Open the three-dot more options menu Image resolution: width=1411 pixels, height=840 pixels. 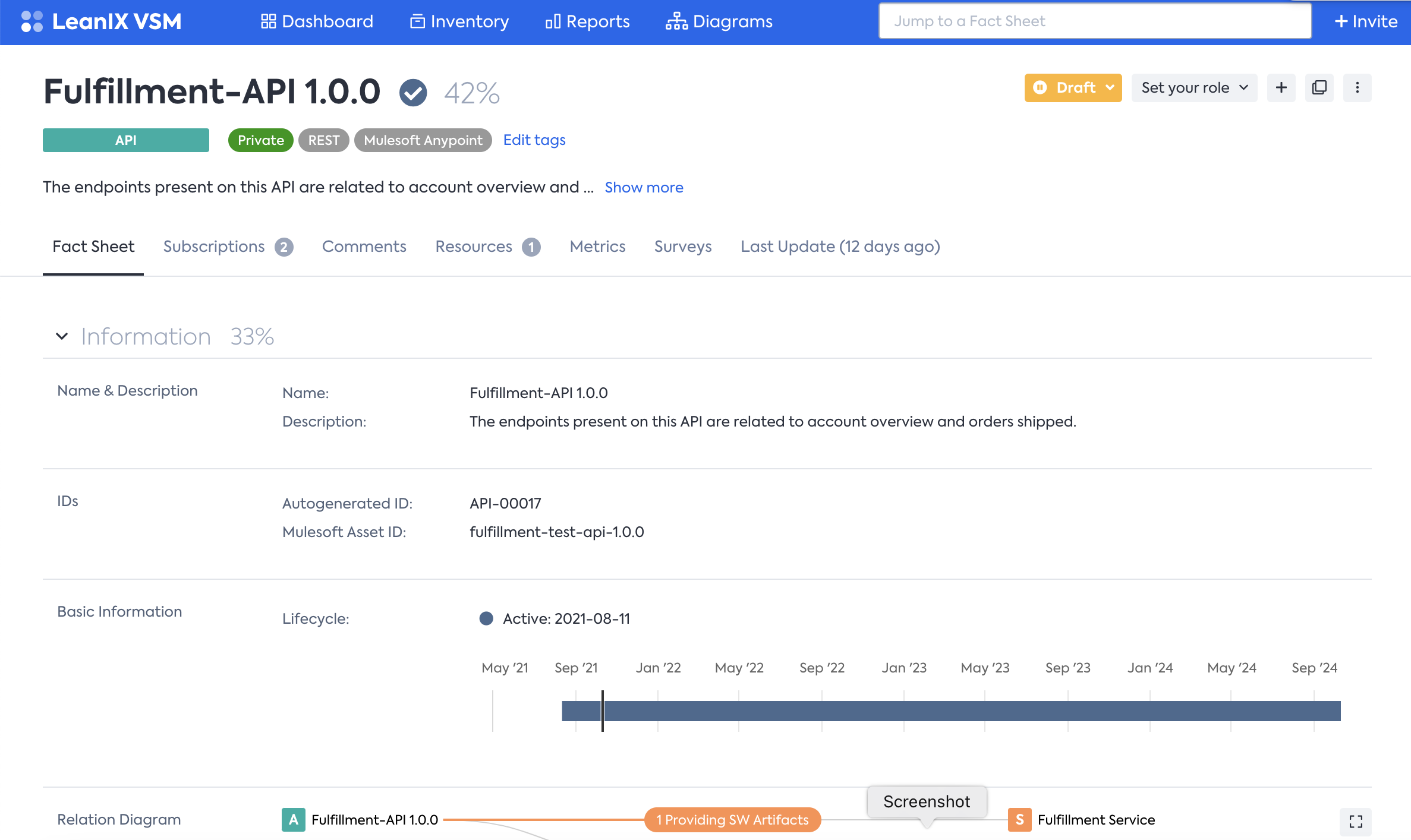point(1357,88)
